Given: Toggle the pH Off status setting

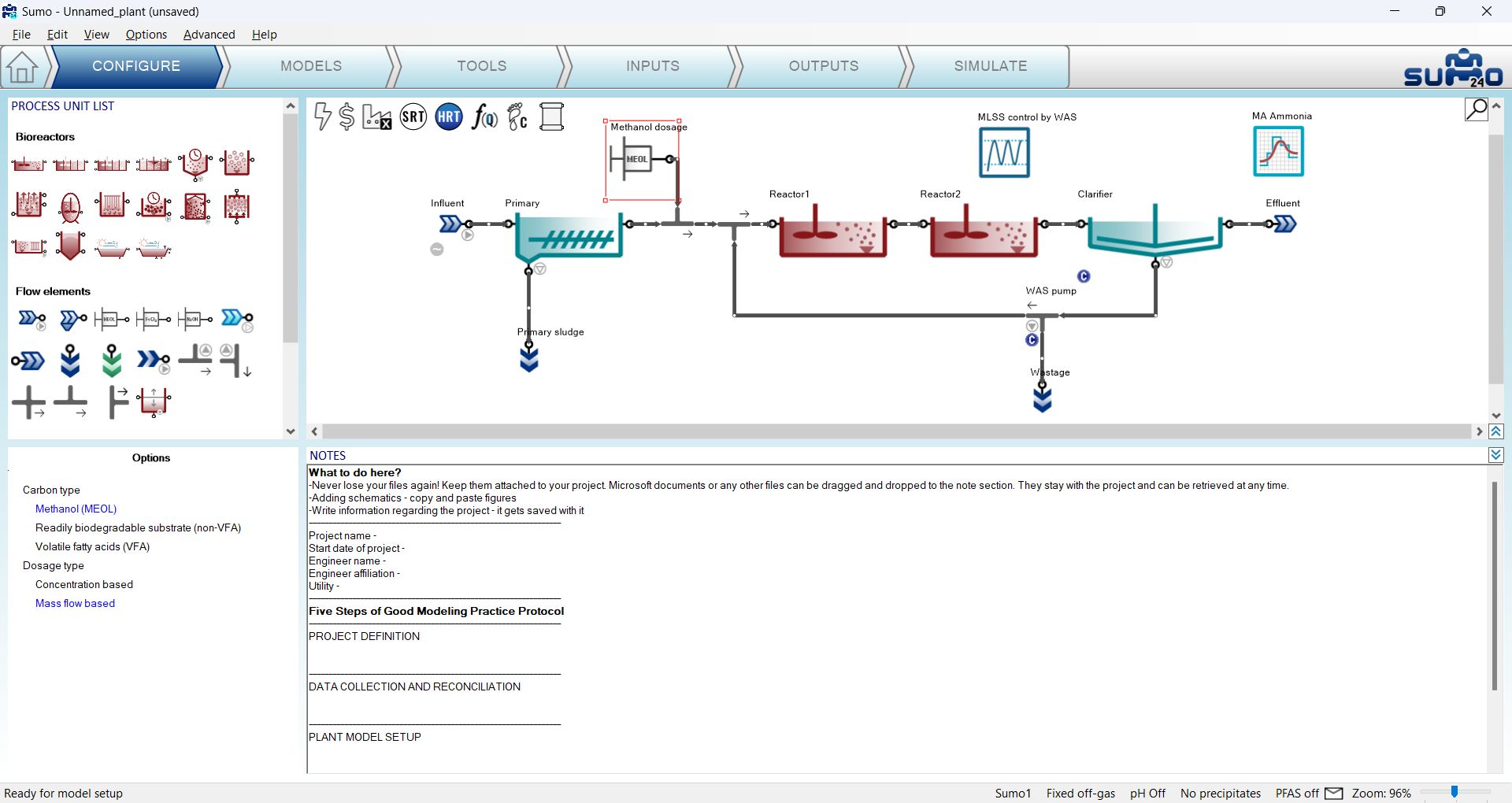Looking at the screenshot, I should 1147,794.
